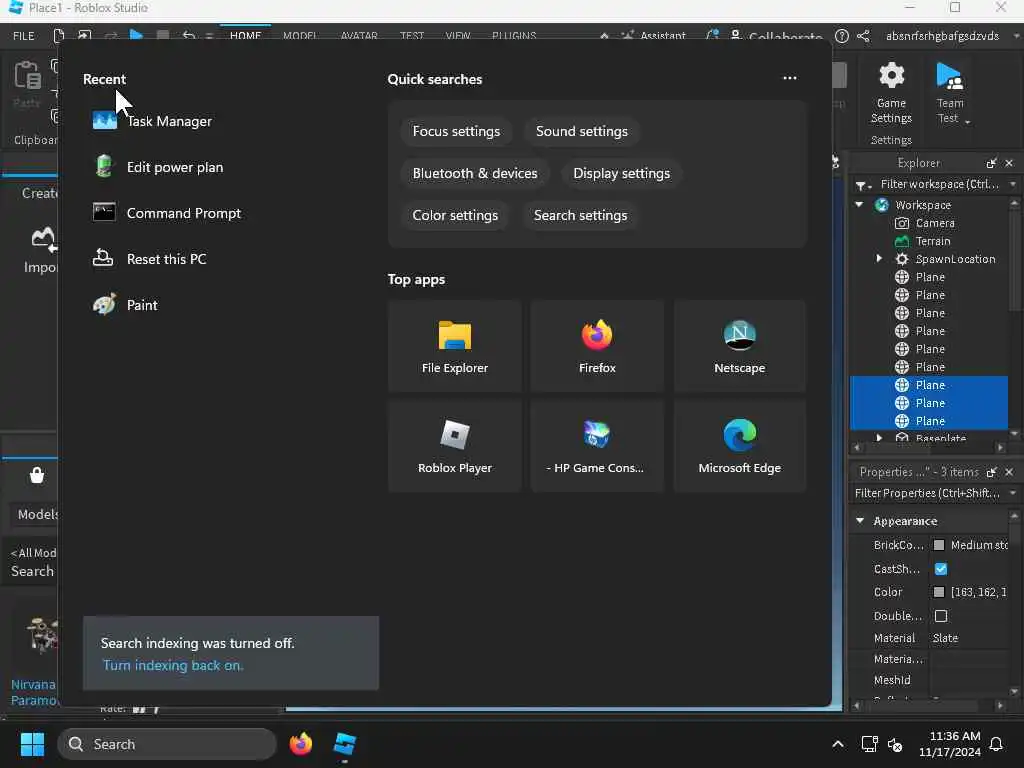Open Explorer filter dropdown arrow
This screenshot has width=1024, height=768.
pyautogui.click(x=1013, y=184)
